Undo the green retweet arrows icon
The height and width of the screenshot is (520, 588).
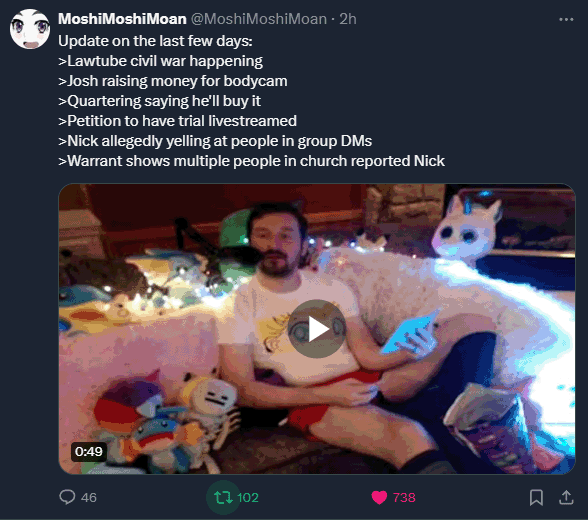click(223, 498)
